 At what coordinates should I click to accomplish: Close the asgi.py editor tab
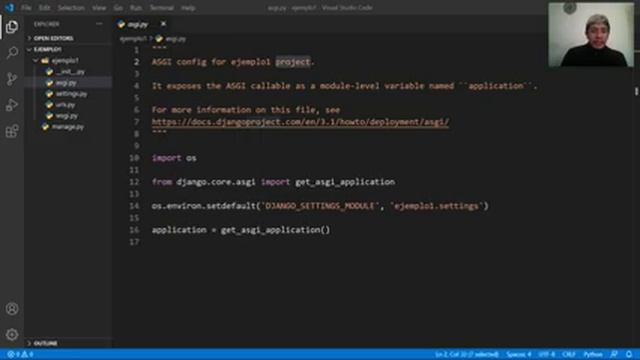point(163,24)
